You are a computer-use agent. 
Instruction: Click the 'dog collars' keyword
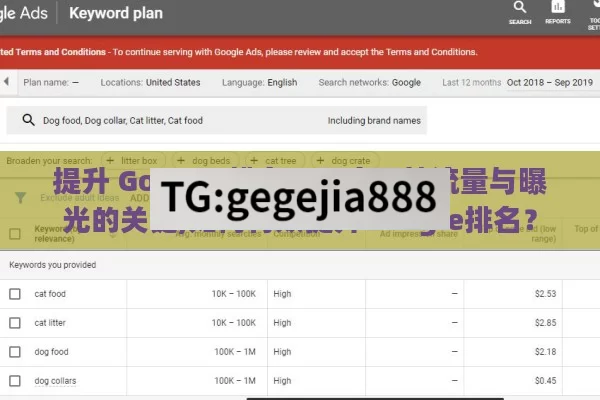(x=55, y=381)
